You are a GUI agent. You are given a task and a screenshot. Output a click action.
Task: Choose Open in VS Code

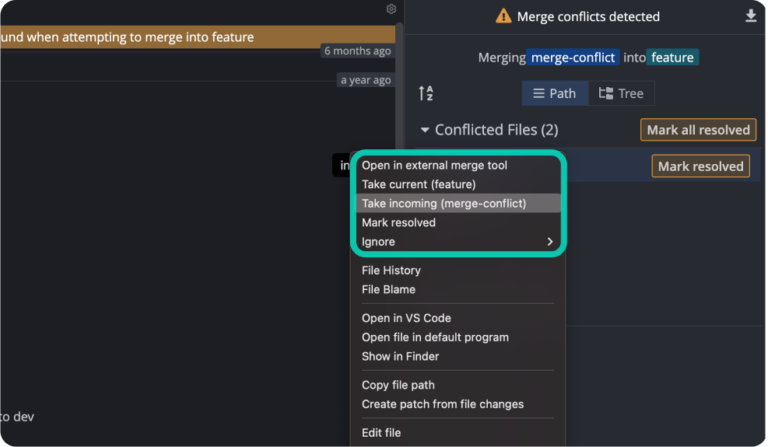(406, 318)
